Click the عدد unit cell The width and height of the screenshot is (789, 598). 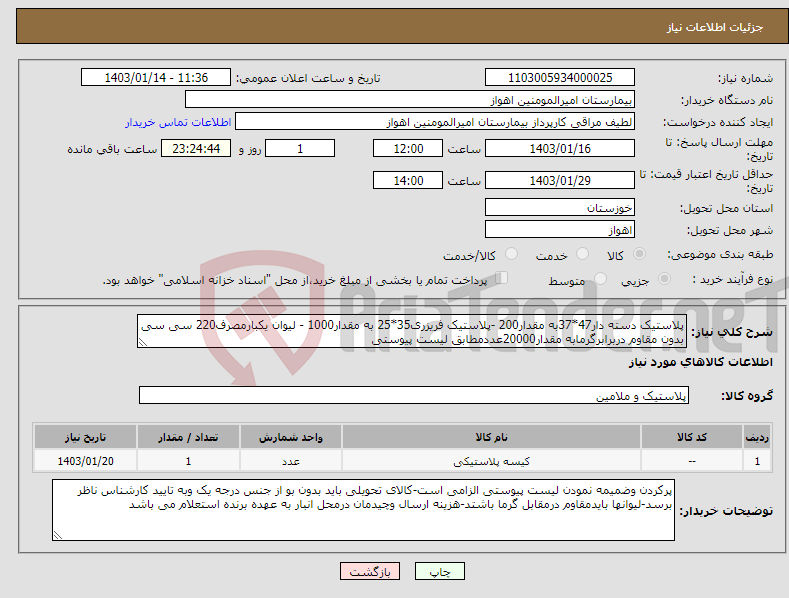click(291, 461)
